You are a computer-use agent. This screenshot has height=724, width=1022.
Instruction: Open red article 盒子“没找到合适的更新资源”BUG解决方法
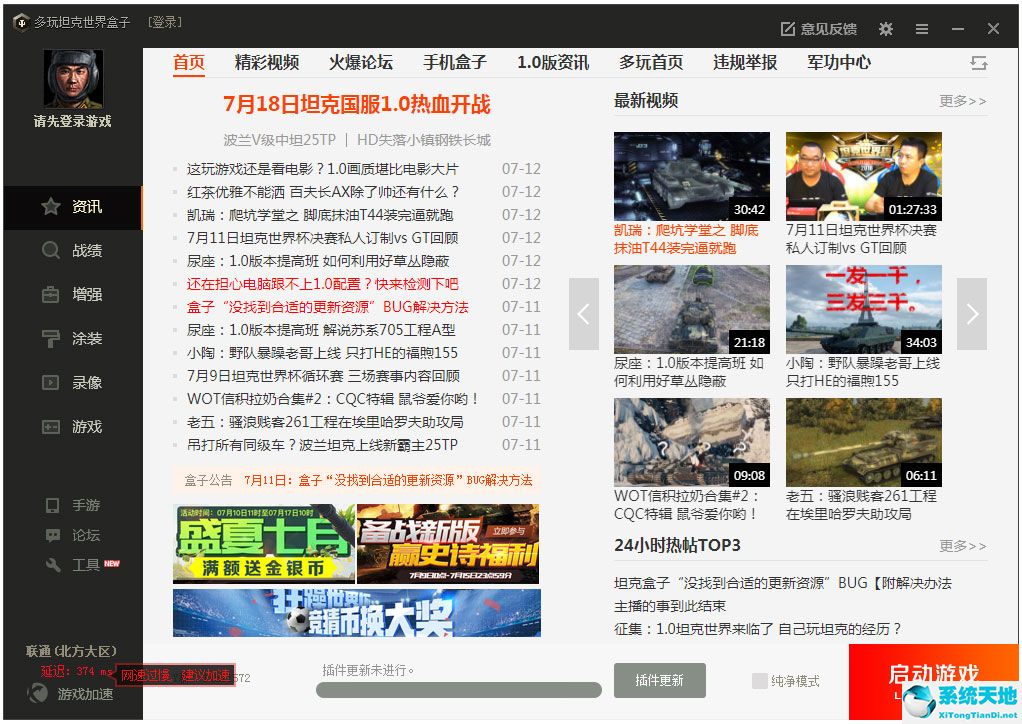coord(328,307)
